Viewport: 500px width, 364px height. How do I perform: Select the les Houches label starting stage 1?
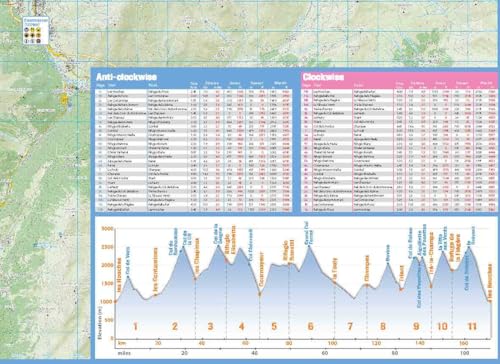(119, 275)
